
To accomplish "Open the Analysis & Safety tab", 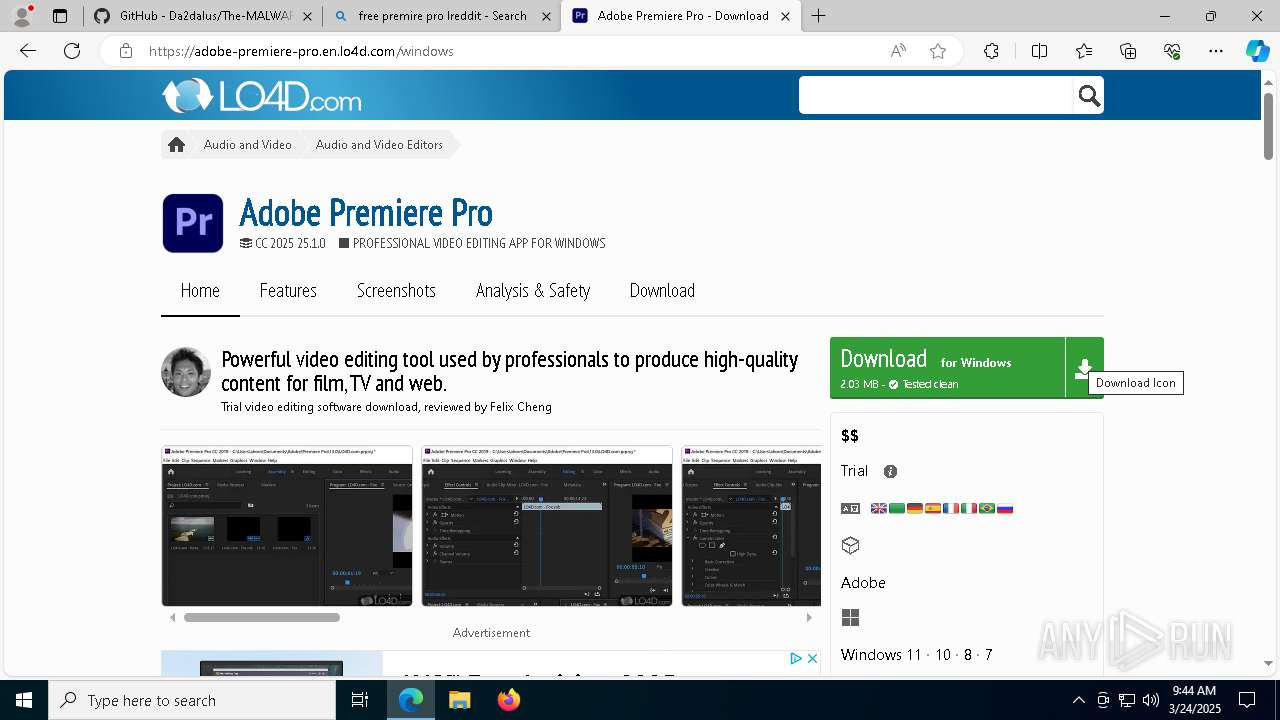I will point(533,291).
